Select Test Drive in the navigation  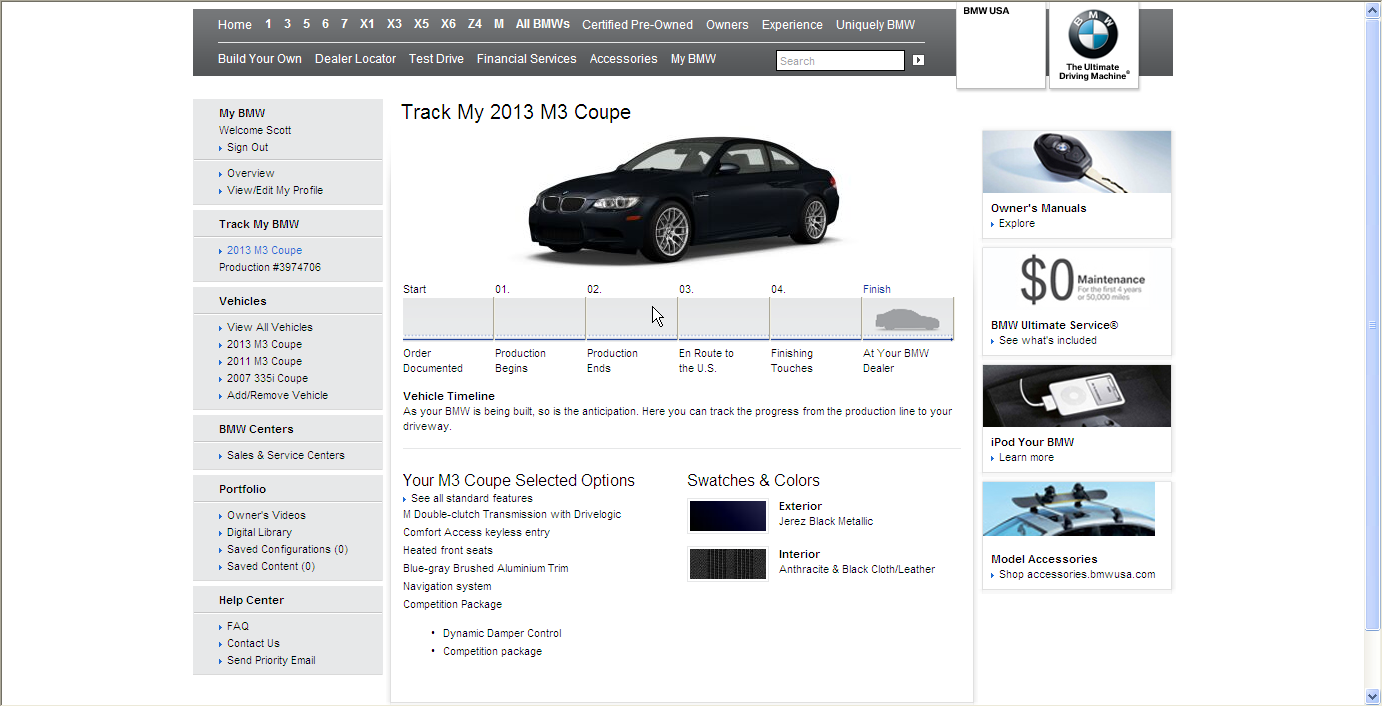436,59
